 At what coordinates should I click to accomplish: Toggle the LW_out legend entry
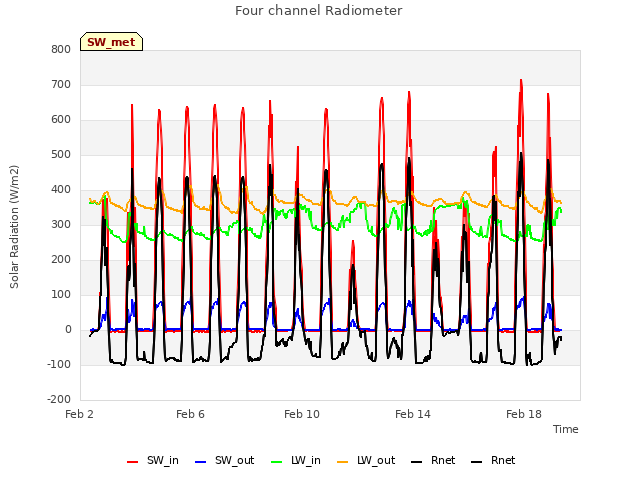click(366, 460)
